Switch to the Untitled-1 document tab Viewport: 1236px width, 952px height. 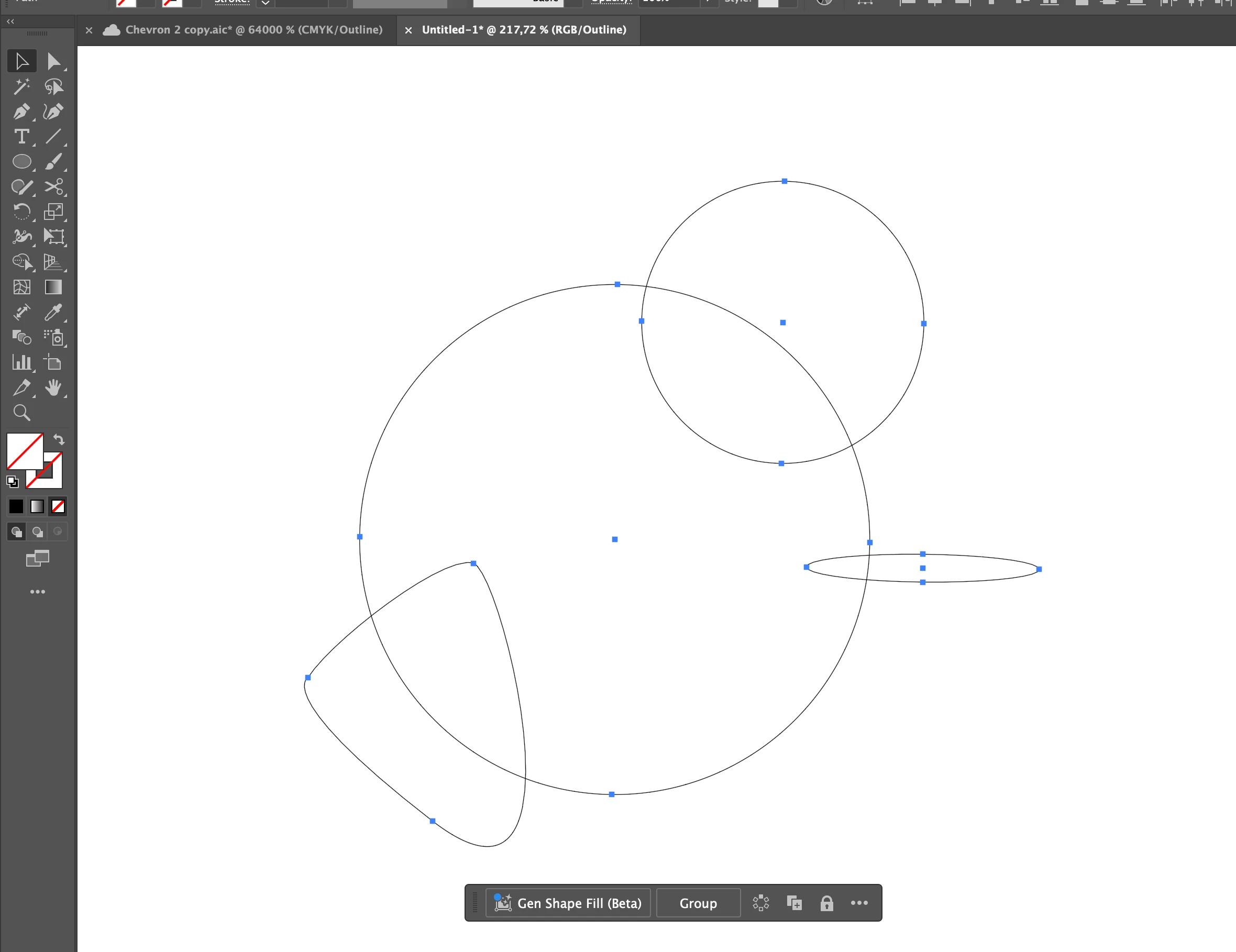[x=524, y=29]
